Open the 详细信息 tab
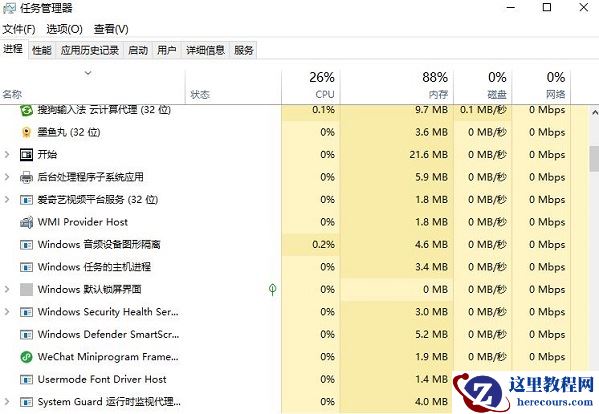Viewport: 599px width, 414px height. pyautogui.click(x=205, y=50)
